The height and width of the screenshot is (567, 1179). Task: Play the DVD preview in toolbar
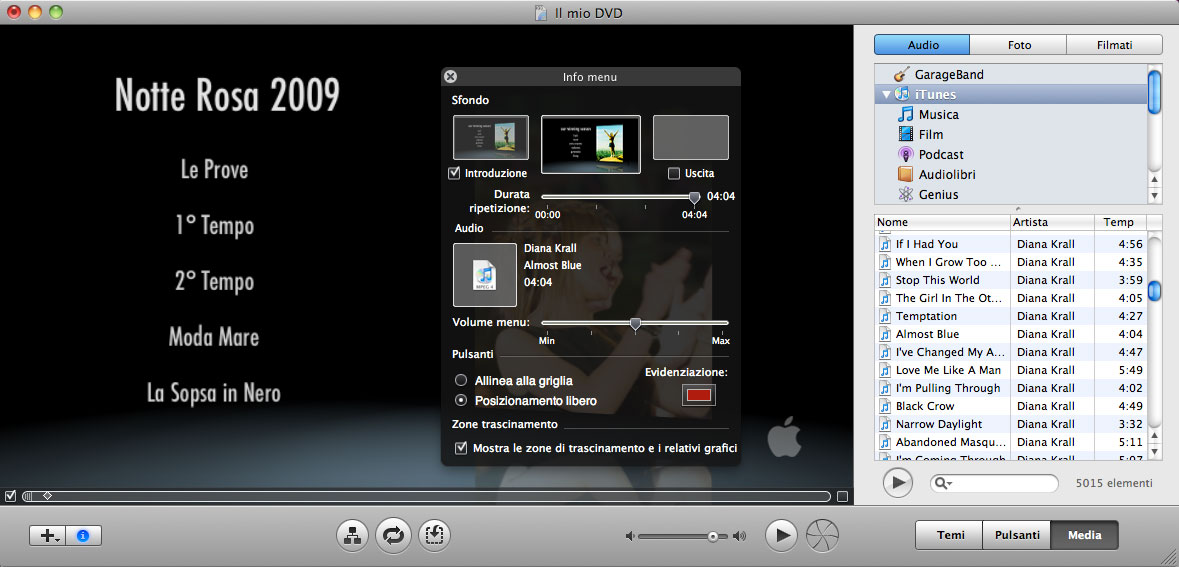click(x=781, y=535)
